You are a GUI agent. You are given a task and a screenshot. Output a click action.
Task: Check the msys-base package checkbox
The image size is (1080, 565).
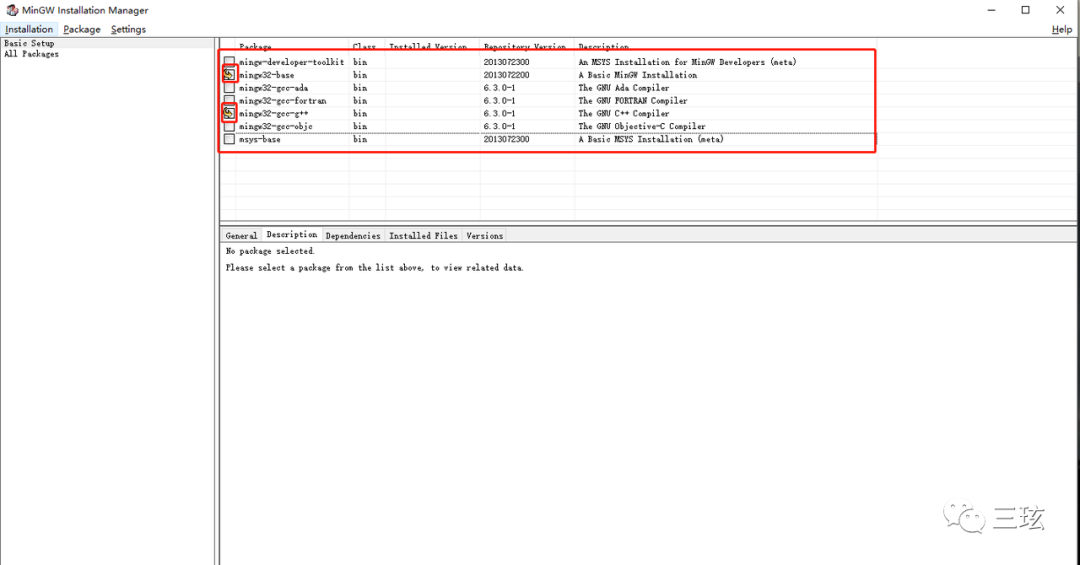(x=229, y=139)
